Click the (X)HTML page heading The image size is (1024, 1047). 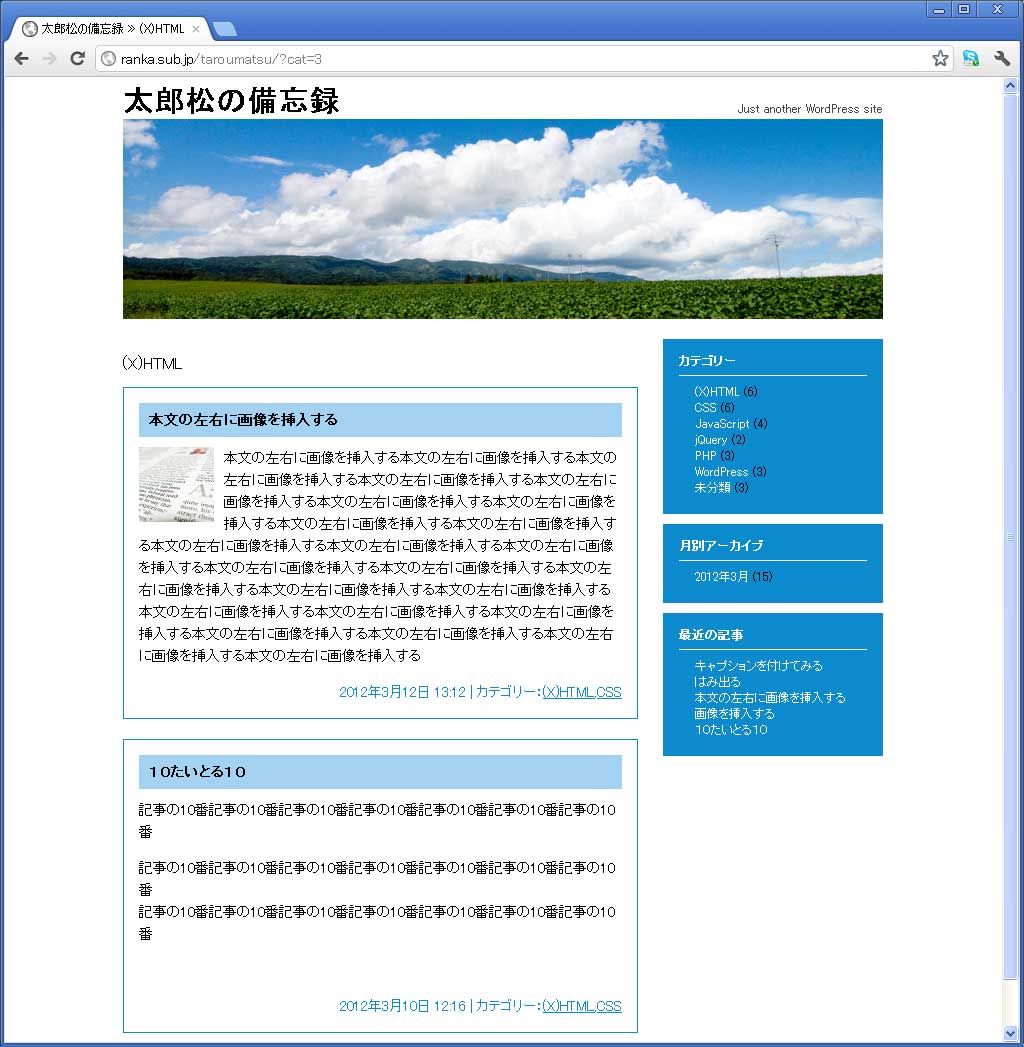pyautogui.click(x=152, y=363)
